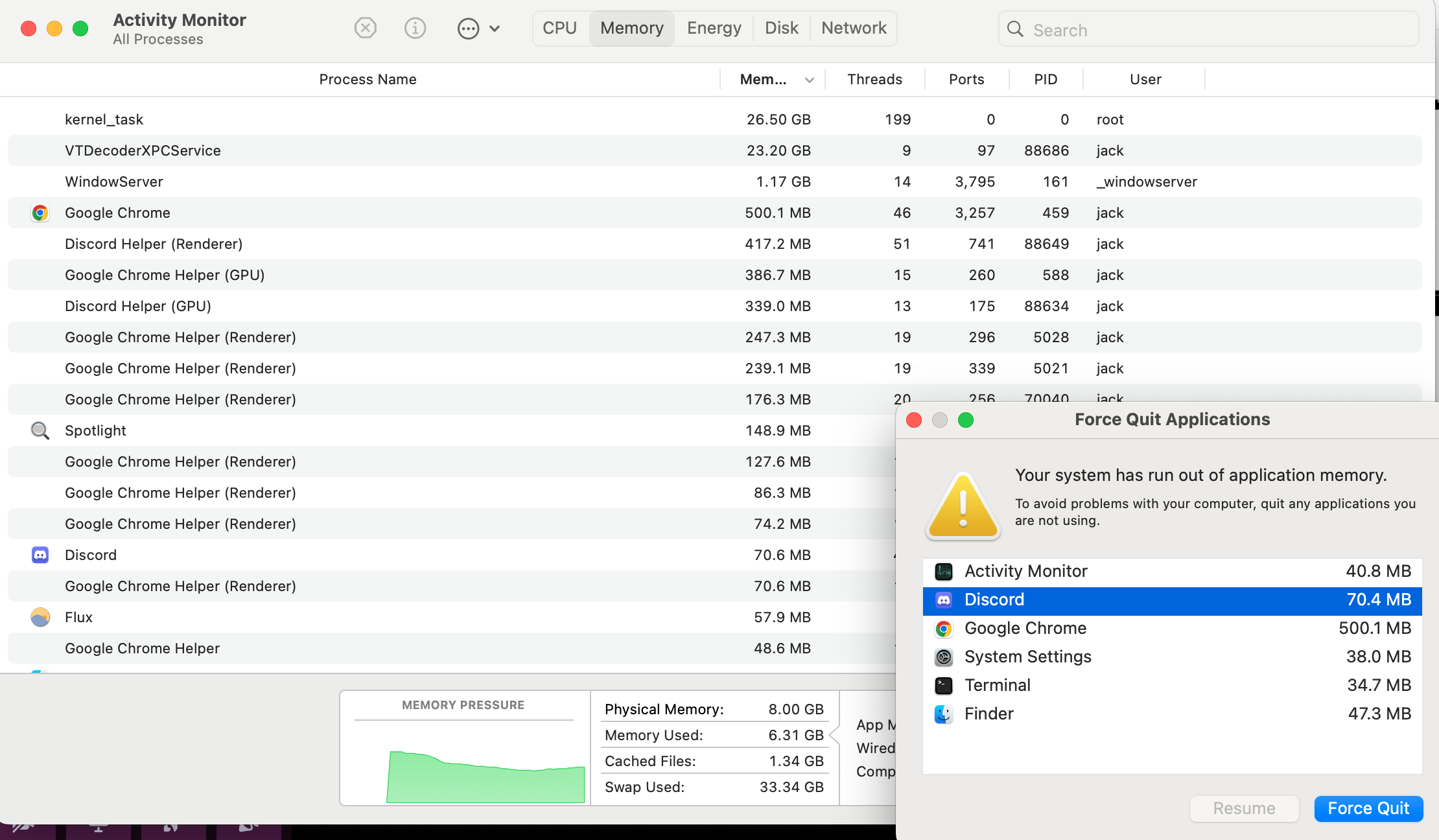This screenshot has width=1439, height=840.
Task: Select Terminal in Force Quit list
Action: [1173, 685]
